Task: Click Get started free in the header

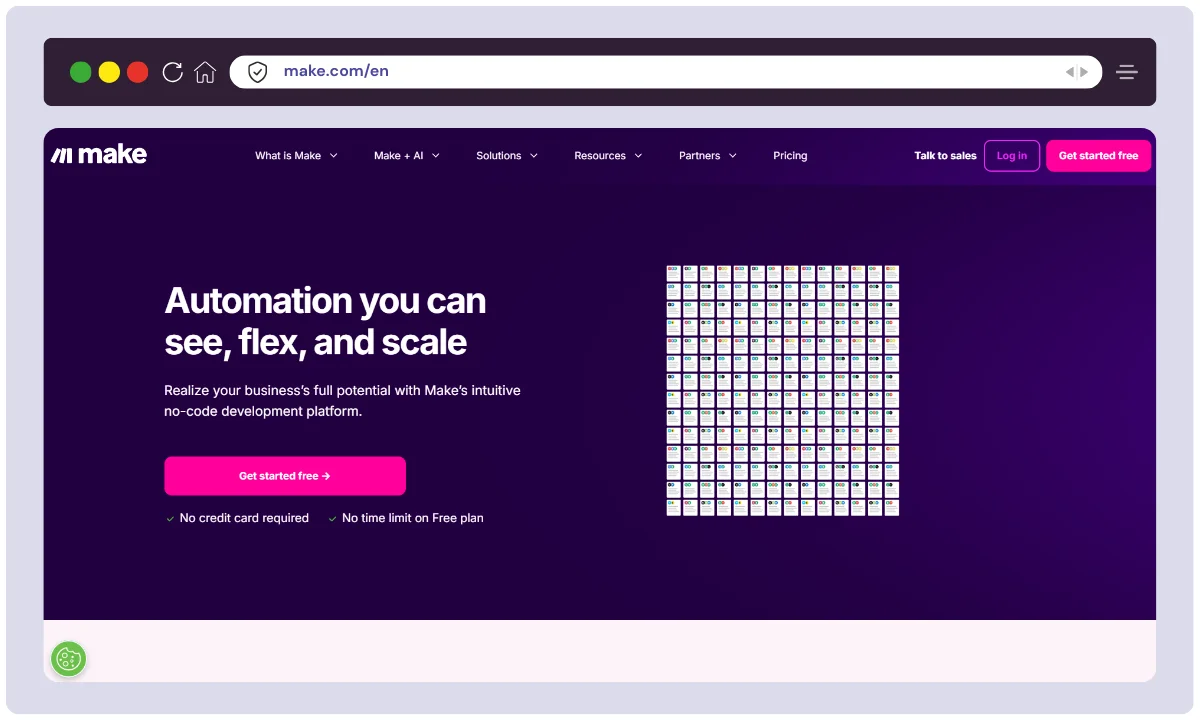Action: (x=1099, y=156)
